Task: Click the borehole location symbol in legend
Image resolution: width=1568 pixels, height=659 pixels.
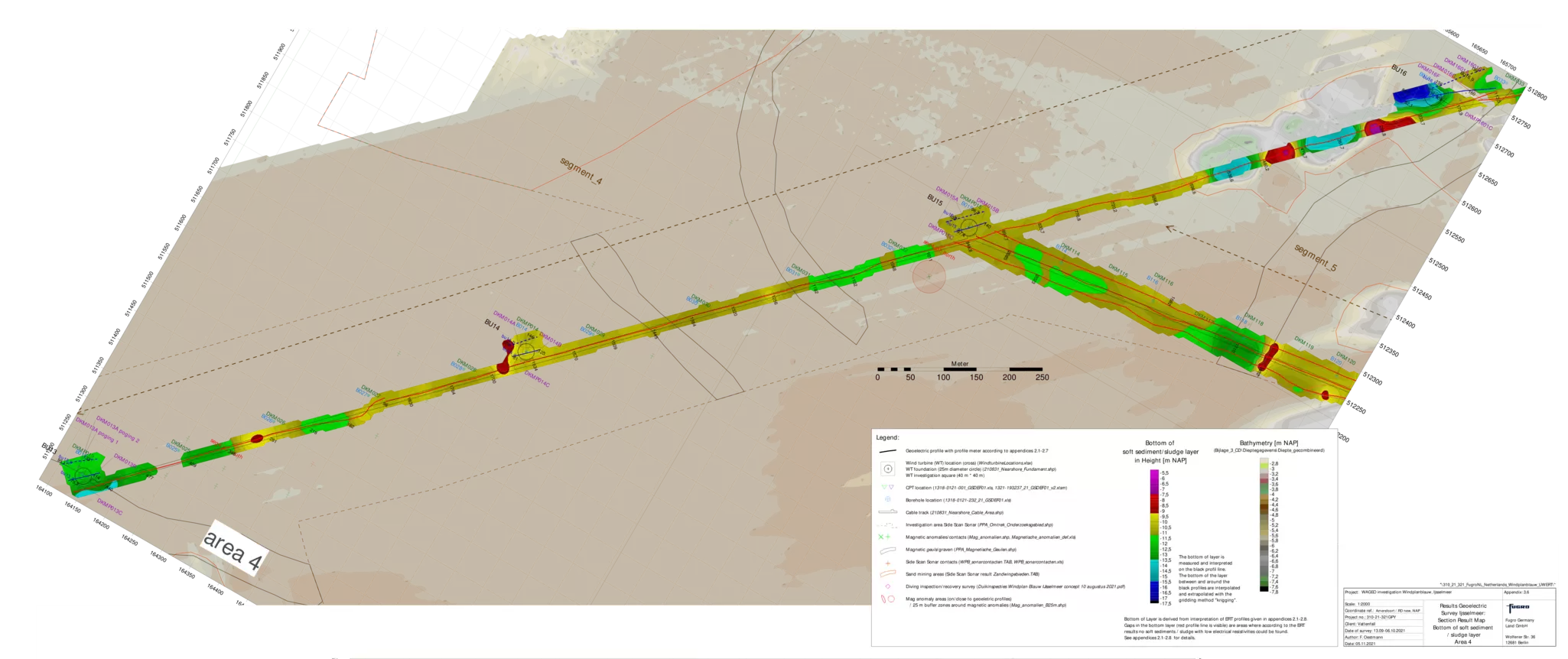Action: pos(887,499)
